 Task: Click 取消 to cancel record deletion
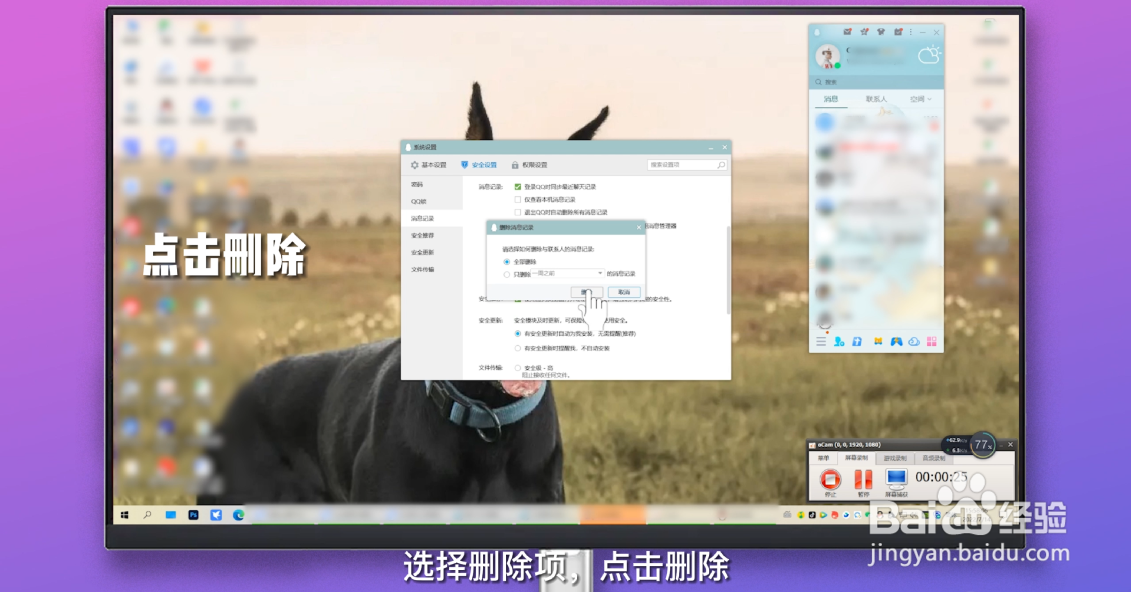coord(625,292)
